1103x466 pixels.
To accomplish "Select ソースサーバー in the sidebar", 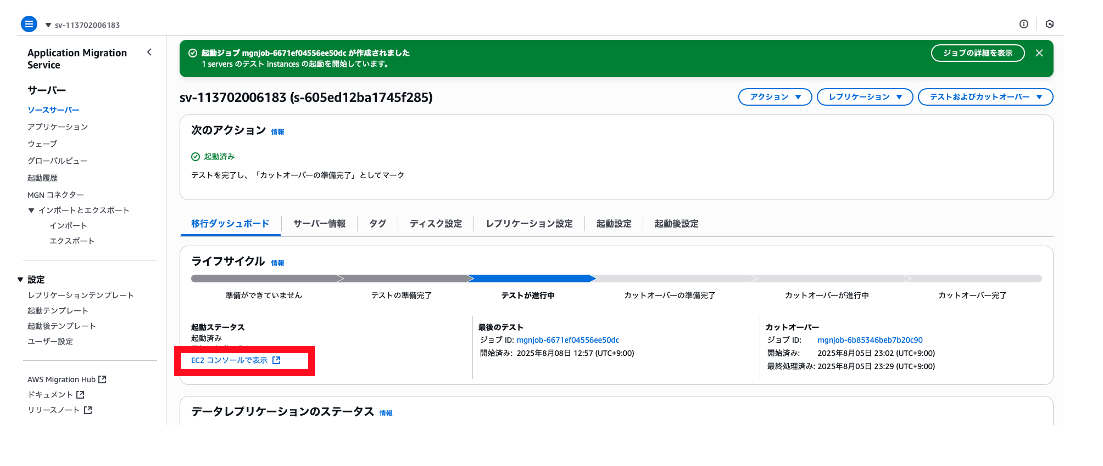I will [53, 111].
